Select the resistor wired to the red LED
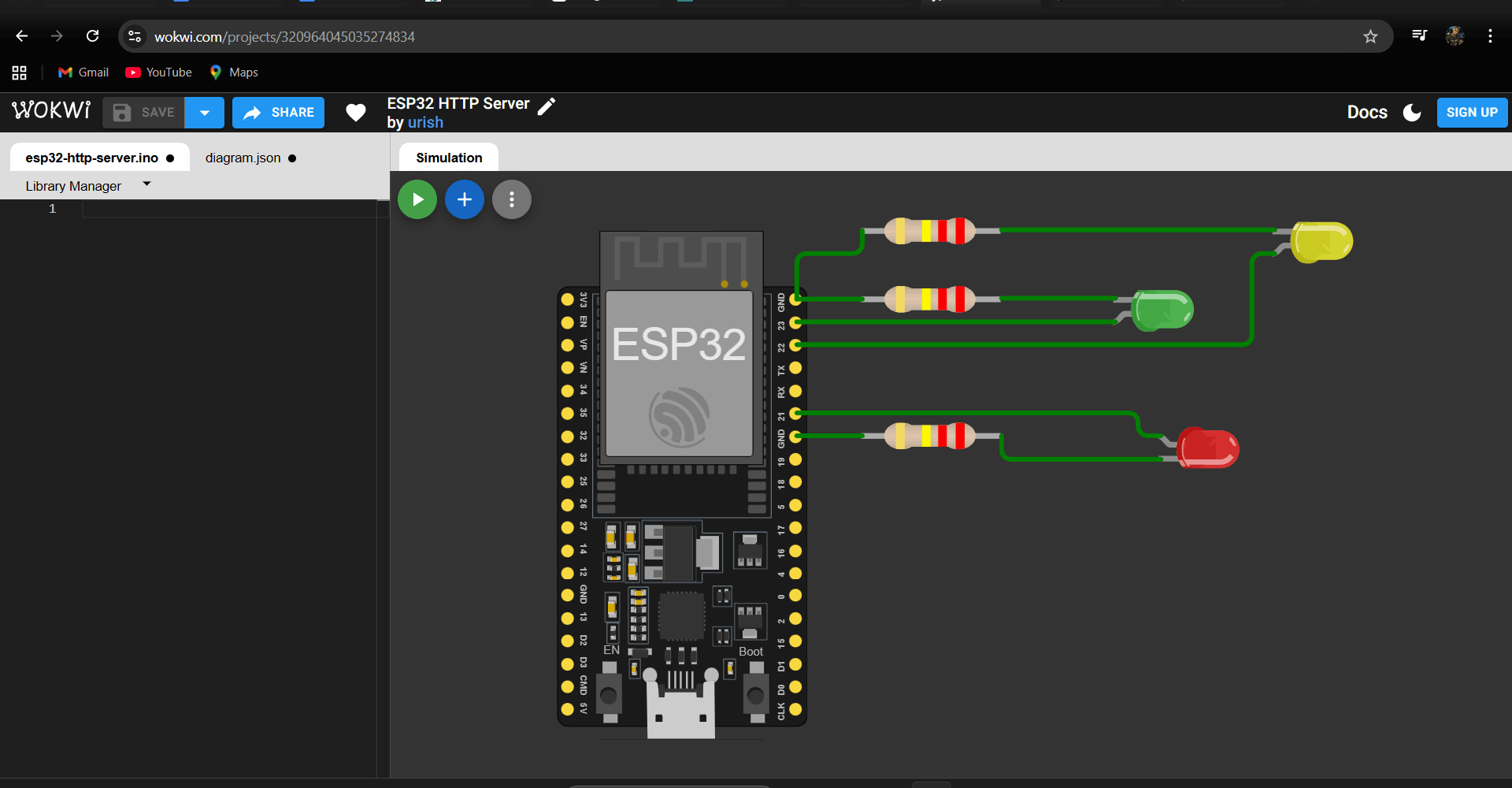 pyautogui.click(x=930, y=436)
